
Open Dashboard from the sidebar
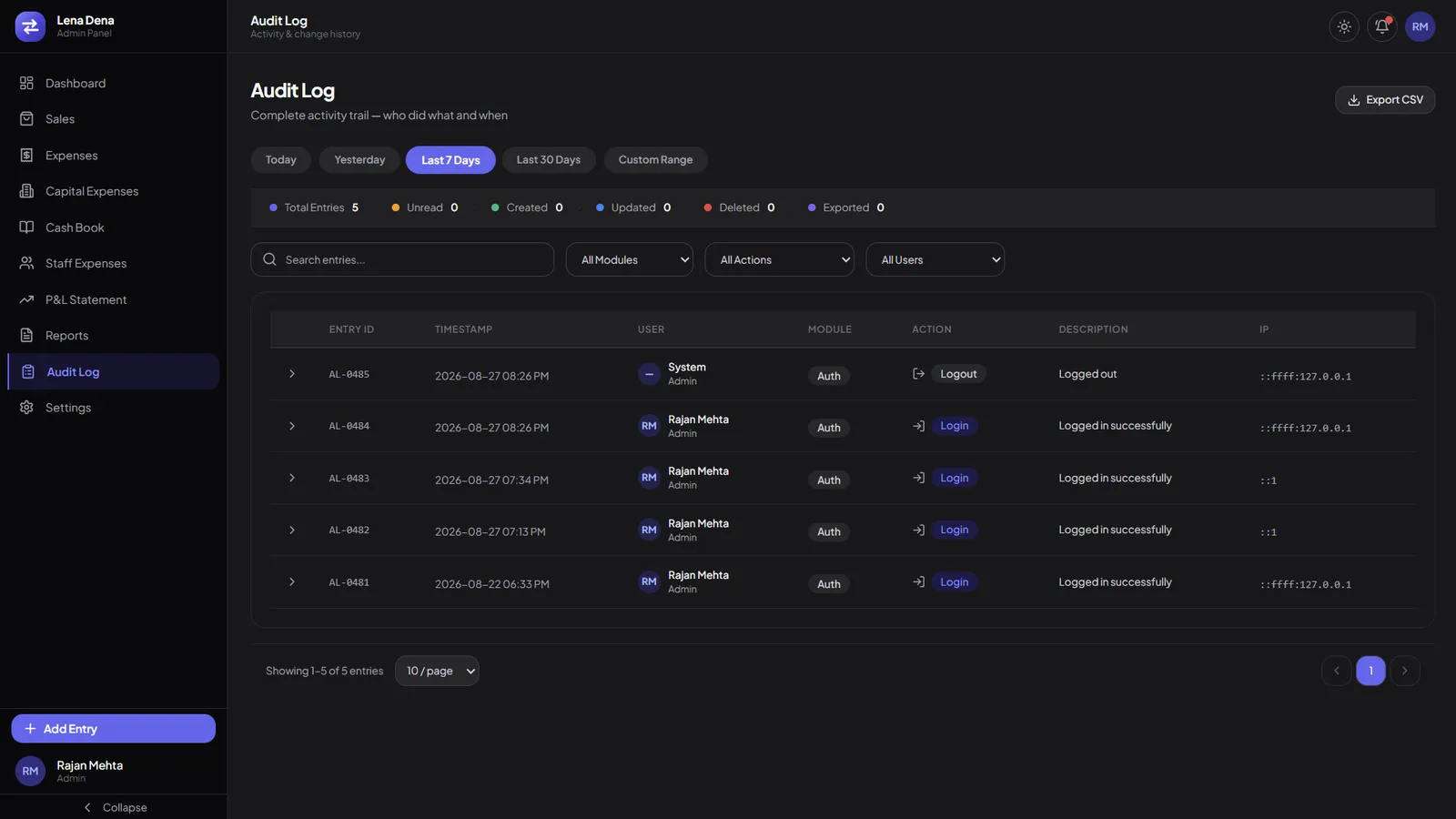pos(113,83)
